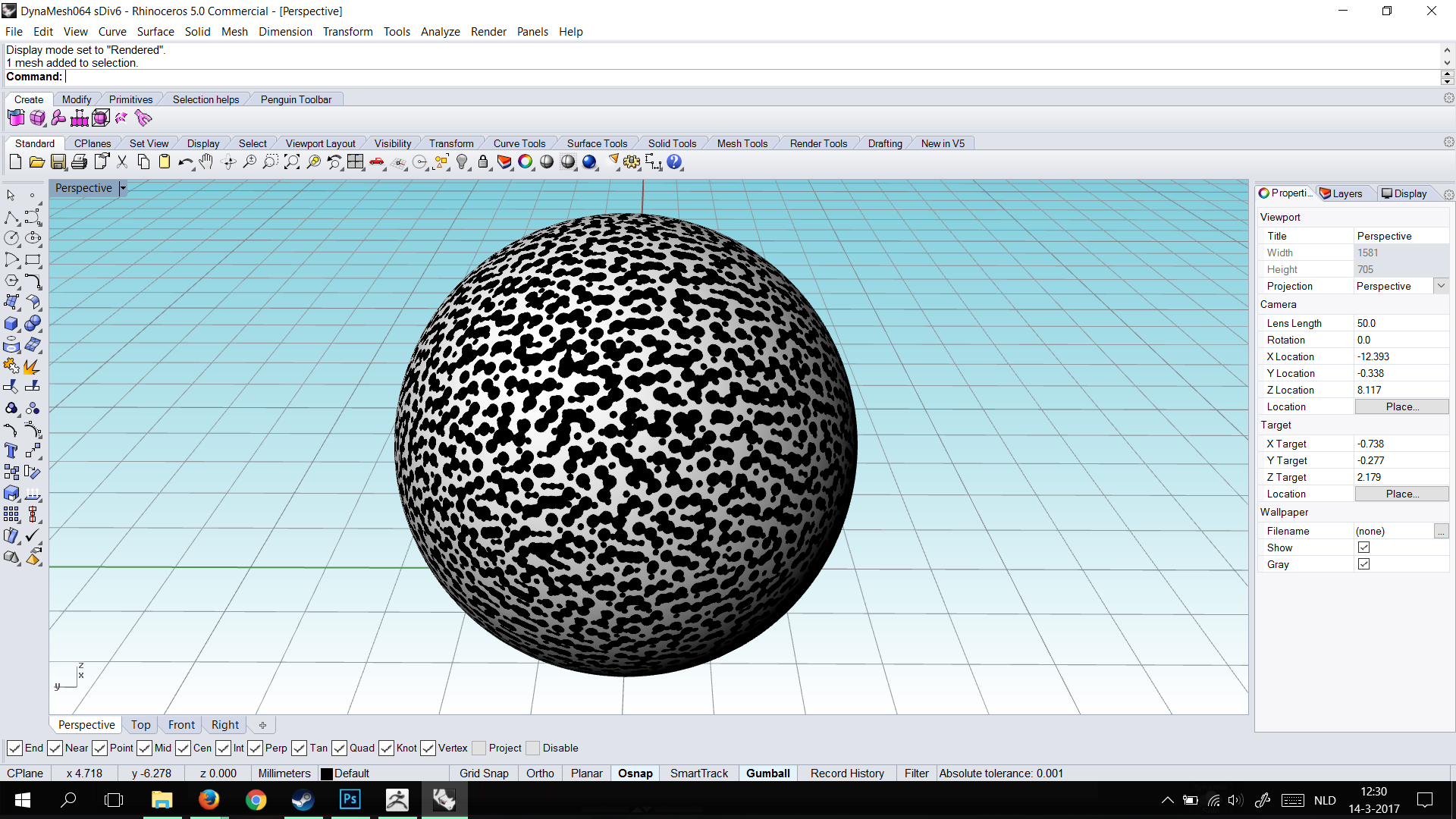The height and width of the screenshot is (819, 1456).
Task: Click the Default layer black color swatch
Action: click(327, 773)
